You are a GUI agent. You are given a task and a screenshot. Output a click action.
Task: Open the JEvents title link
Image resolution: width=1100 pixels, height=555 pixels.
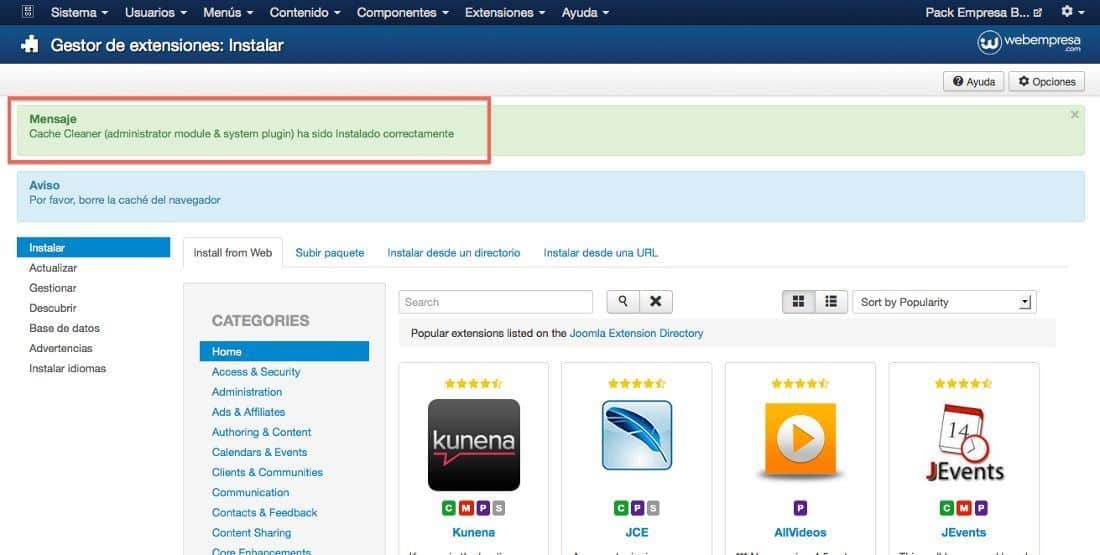coord(964,533)
